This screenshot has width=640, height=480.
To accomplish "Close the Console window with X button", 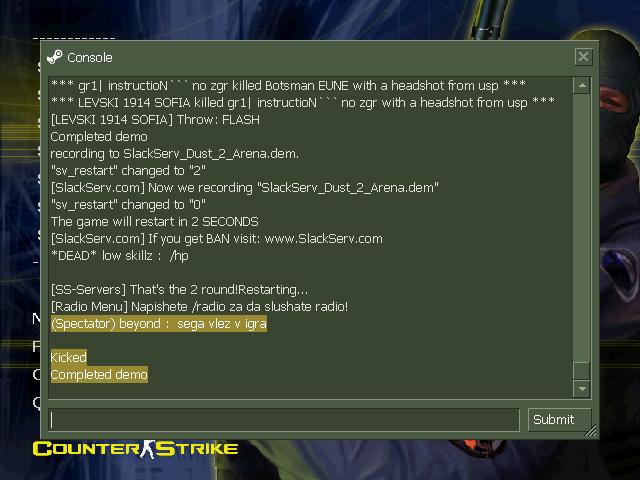I will click(583, 56).
